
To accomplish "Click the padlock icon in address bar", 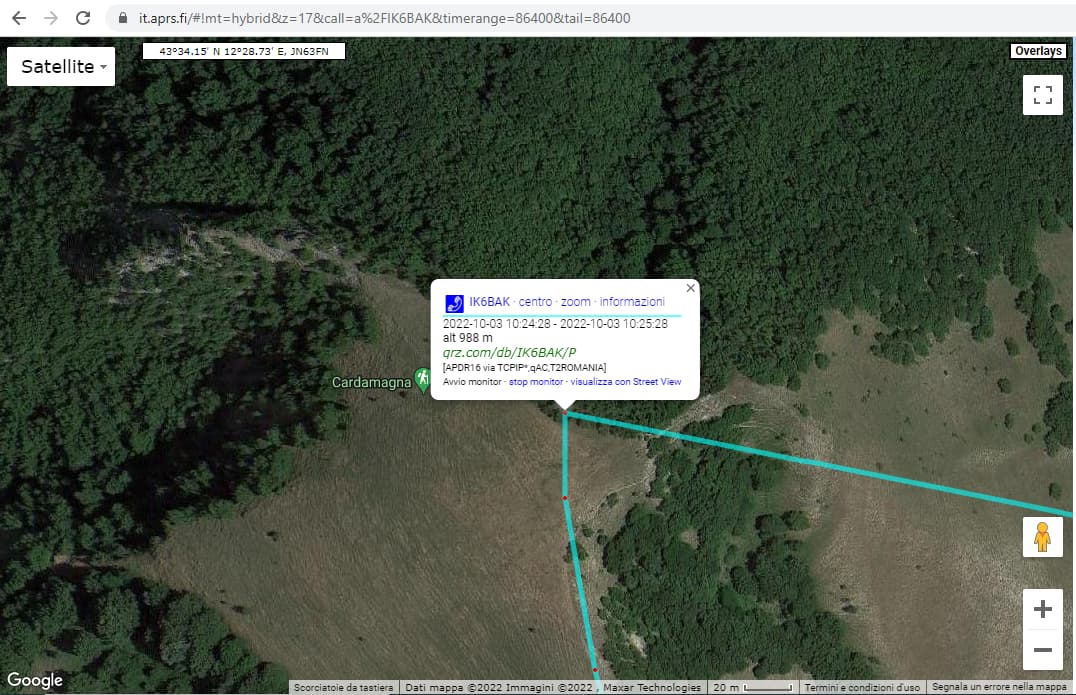I will [123, 18].
